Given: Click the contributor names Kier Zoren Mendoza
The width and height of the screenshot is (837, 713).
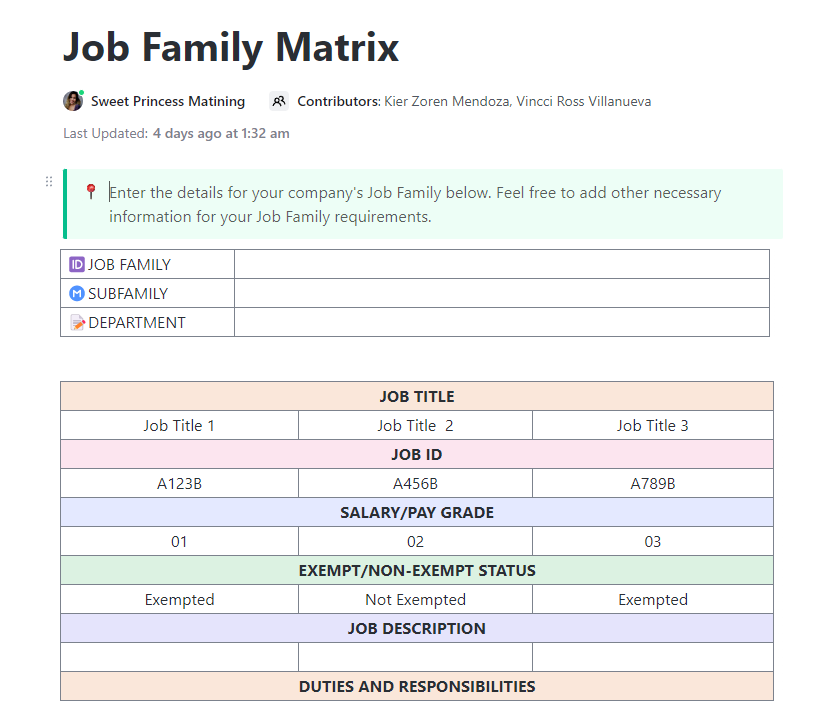Looking at the screenshot, I should [445, 101].
